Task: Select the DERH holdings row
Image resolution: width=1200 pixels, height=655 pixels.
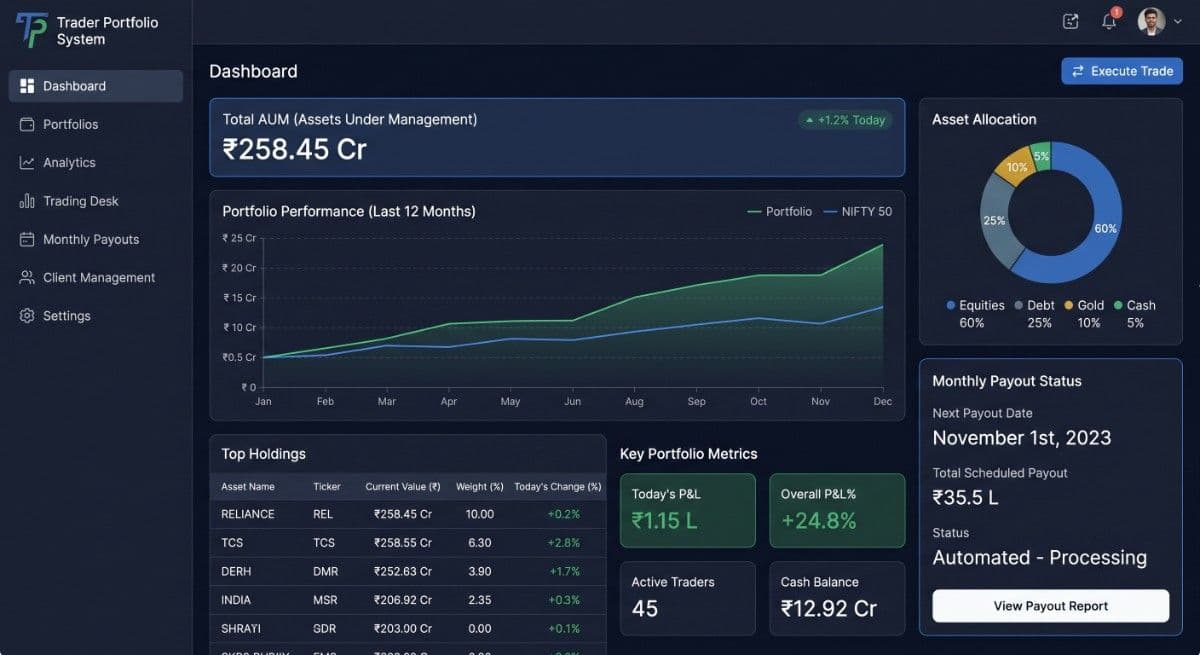Action: point(408,571)
